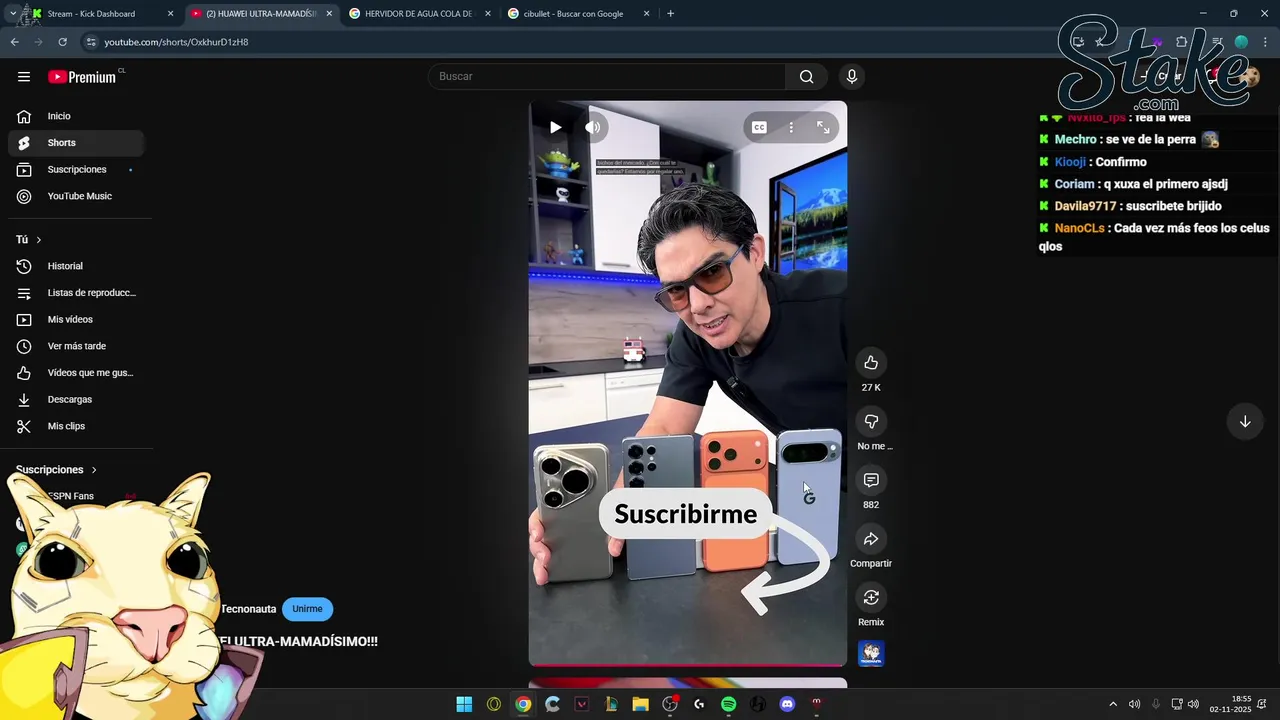Image resolution: width=1280 pixels, height=720 pixels.
Task: Go to next Short with down arrow
Action: click(x=1245, y=422)
